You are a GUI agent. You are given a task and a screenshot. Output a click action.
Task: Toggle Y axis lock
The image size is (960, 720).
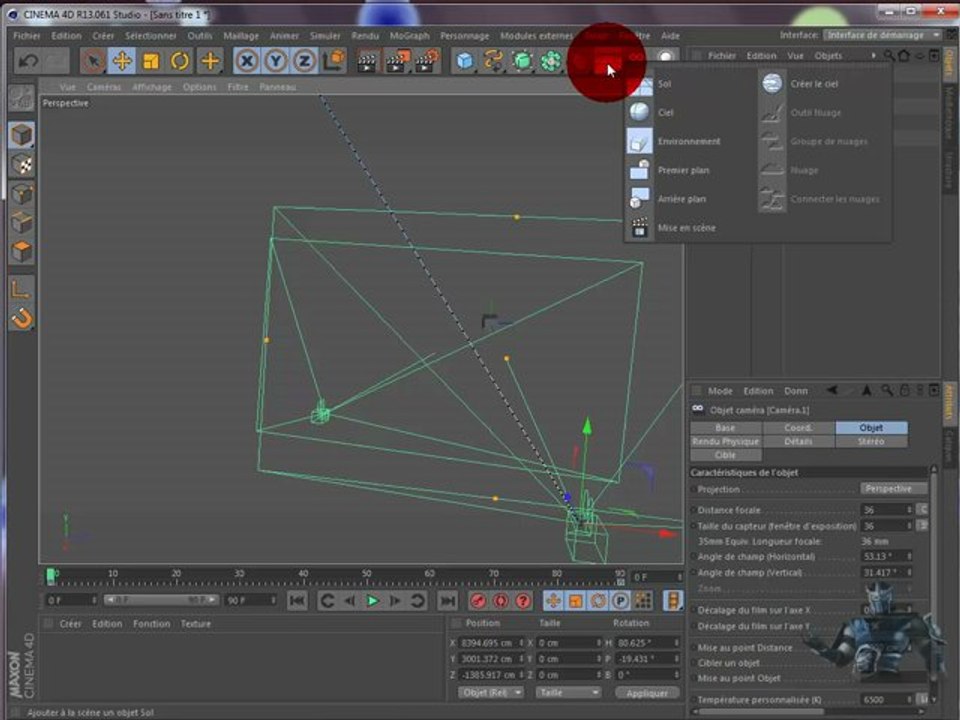click(x=275, y=61)
